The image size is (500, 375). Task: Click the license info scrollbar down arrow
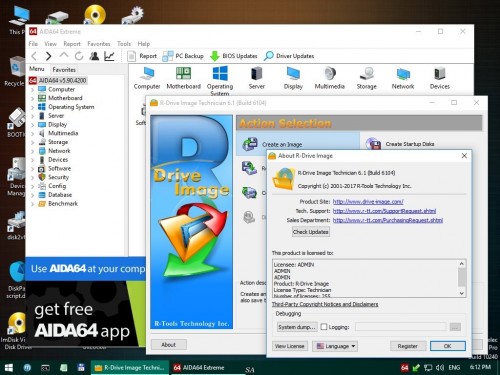click(462, 294)
